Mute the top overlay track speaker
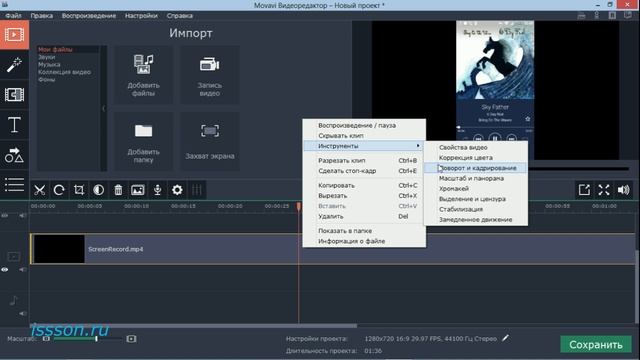Image resolution: width=640 pixels, height=360 pixels. 22,215
